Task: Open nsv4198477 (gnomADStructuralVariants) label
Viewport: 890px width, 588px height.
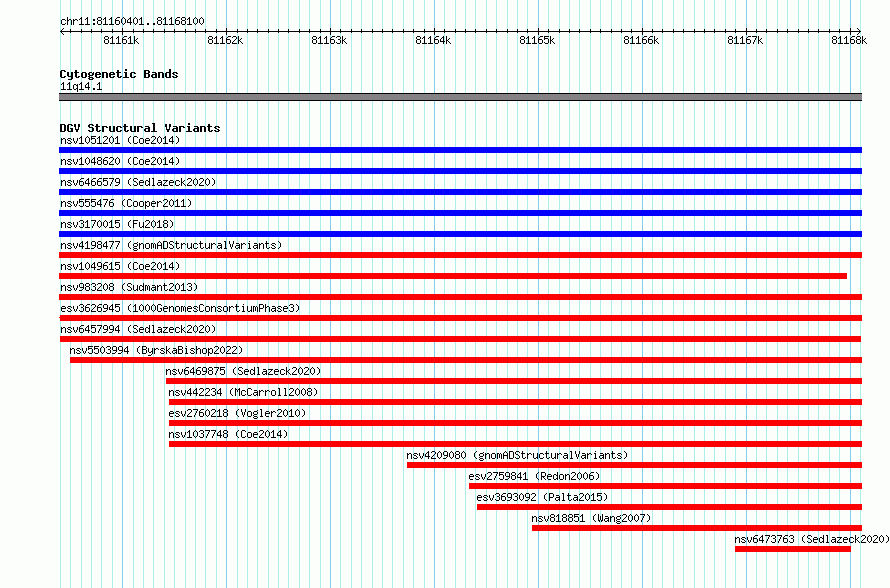Action: pos(171,245)
